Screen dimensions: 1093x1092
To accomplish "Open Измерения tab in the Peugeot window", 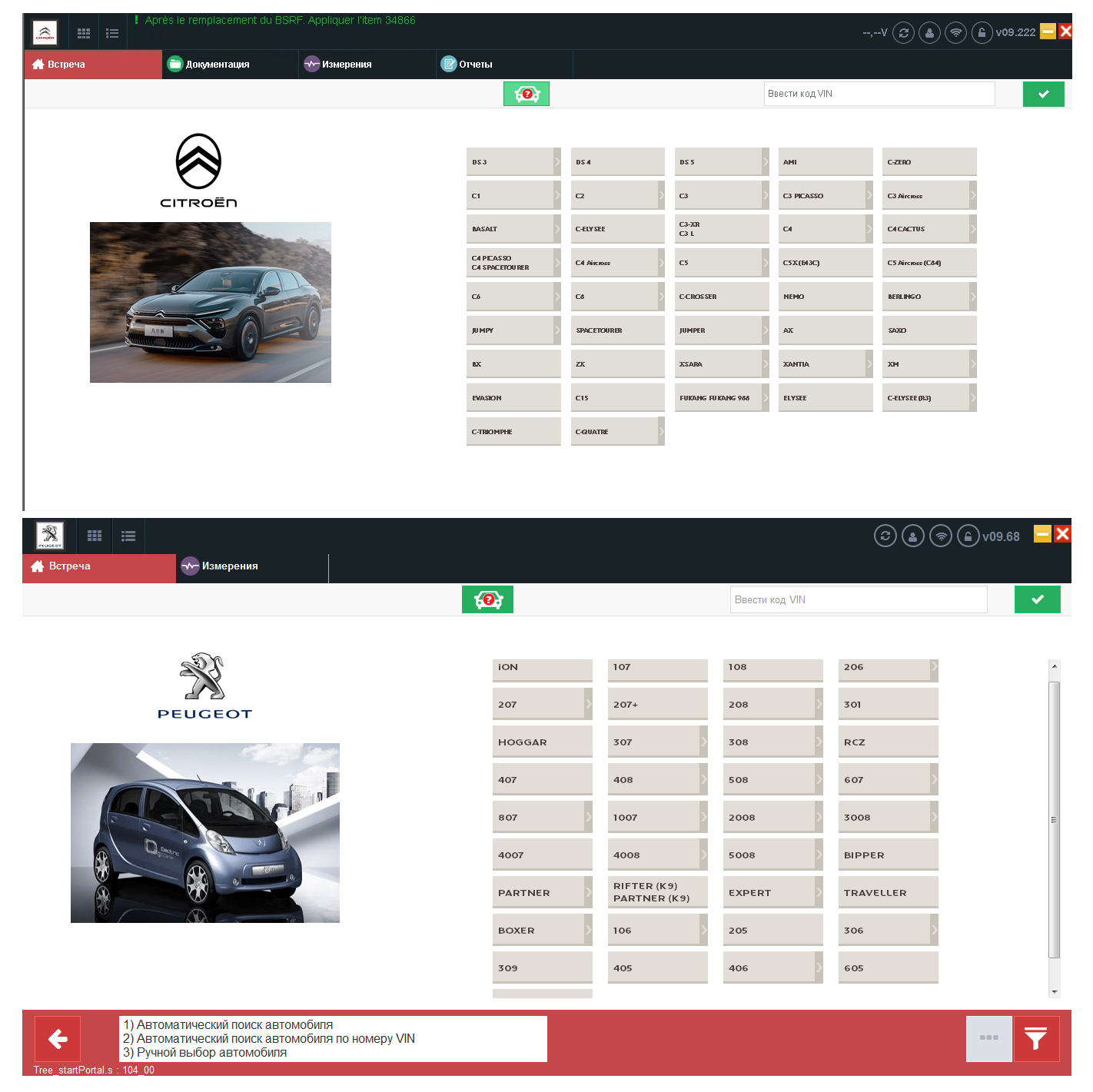I will click(230, 566).
